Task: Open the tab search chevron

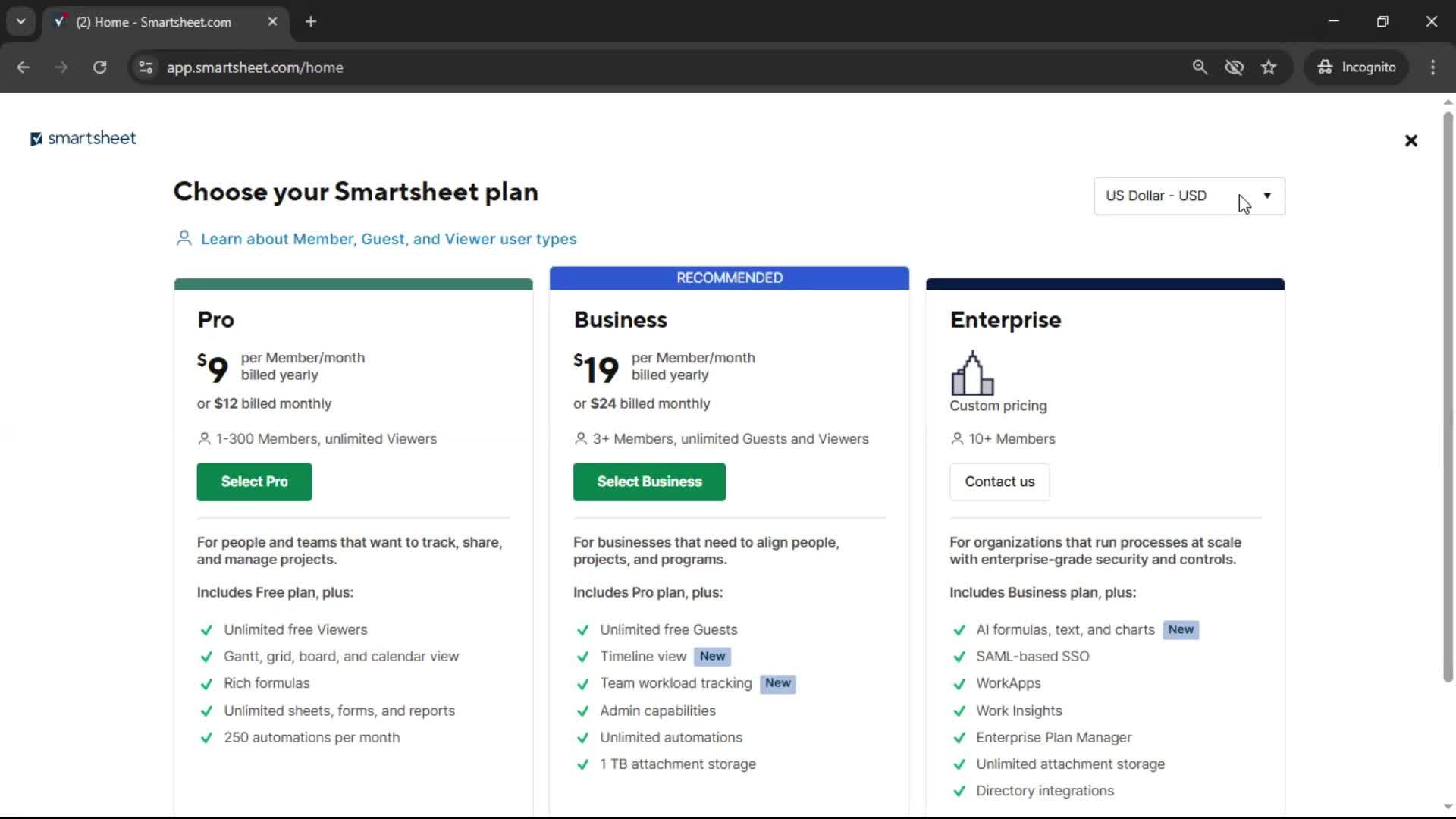Action: coord(20,21)
